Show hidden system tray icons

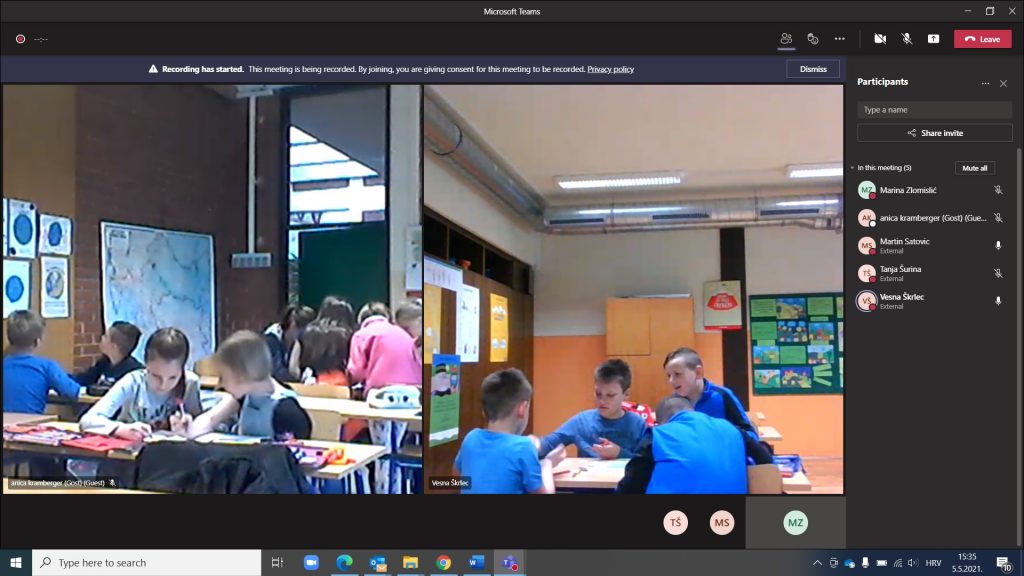tap(817, 563)
